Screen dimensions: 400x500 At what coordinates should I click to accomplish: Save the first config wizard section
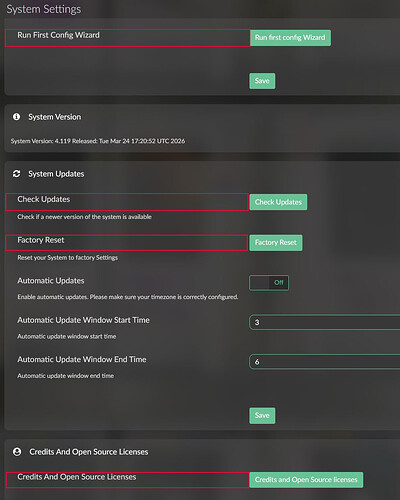(262, 81)
